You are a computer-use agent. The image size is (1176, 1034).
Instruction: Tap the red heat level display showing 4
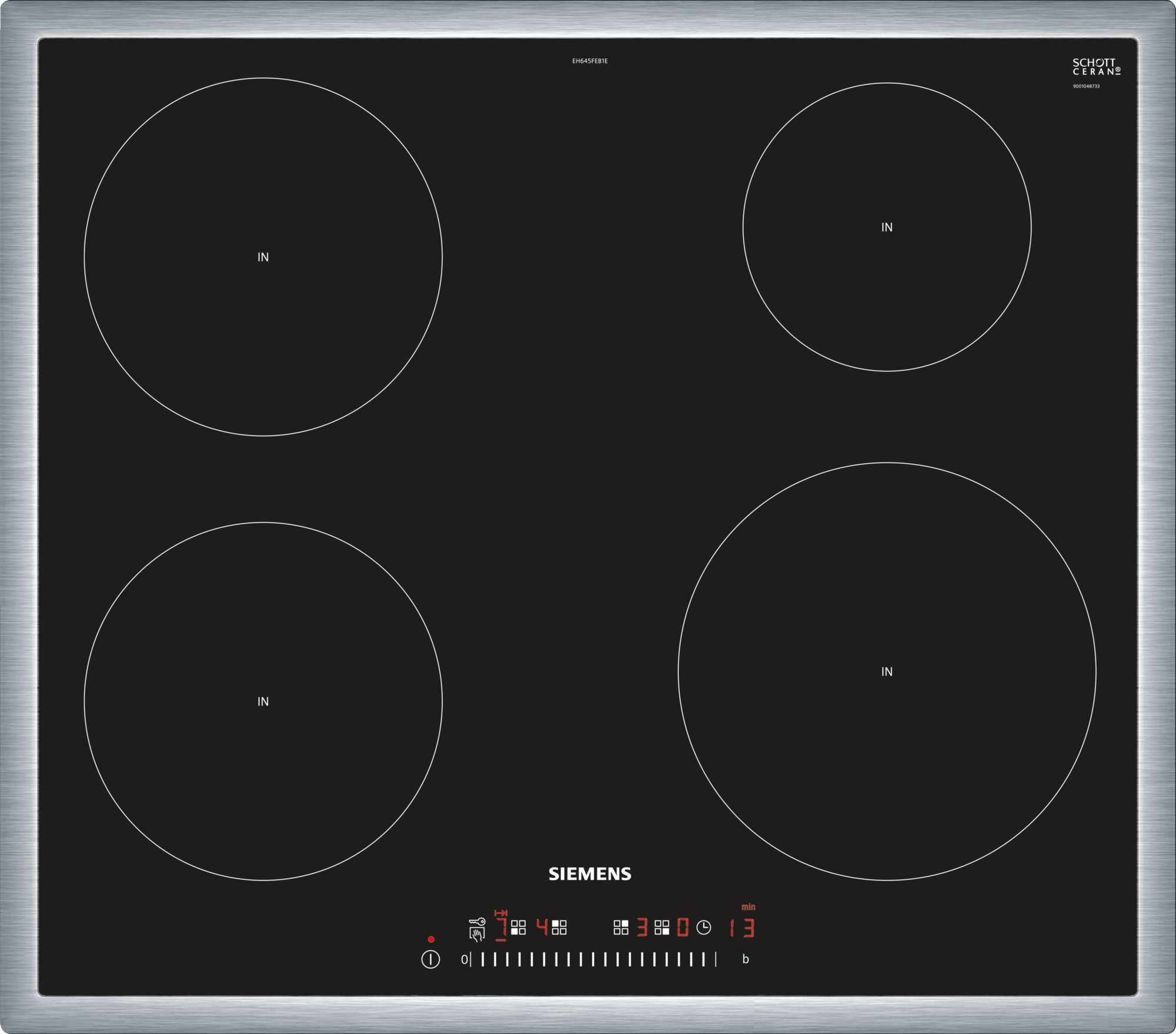coord(542,928)
